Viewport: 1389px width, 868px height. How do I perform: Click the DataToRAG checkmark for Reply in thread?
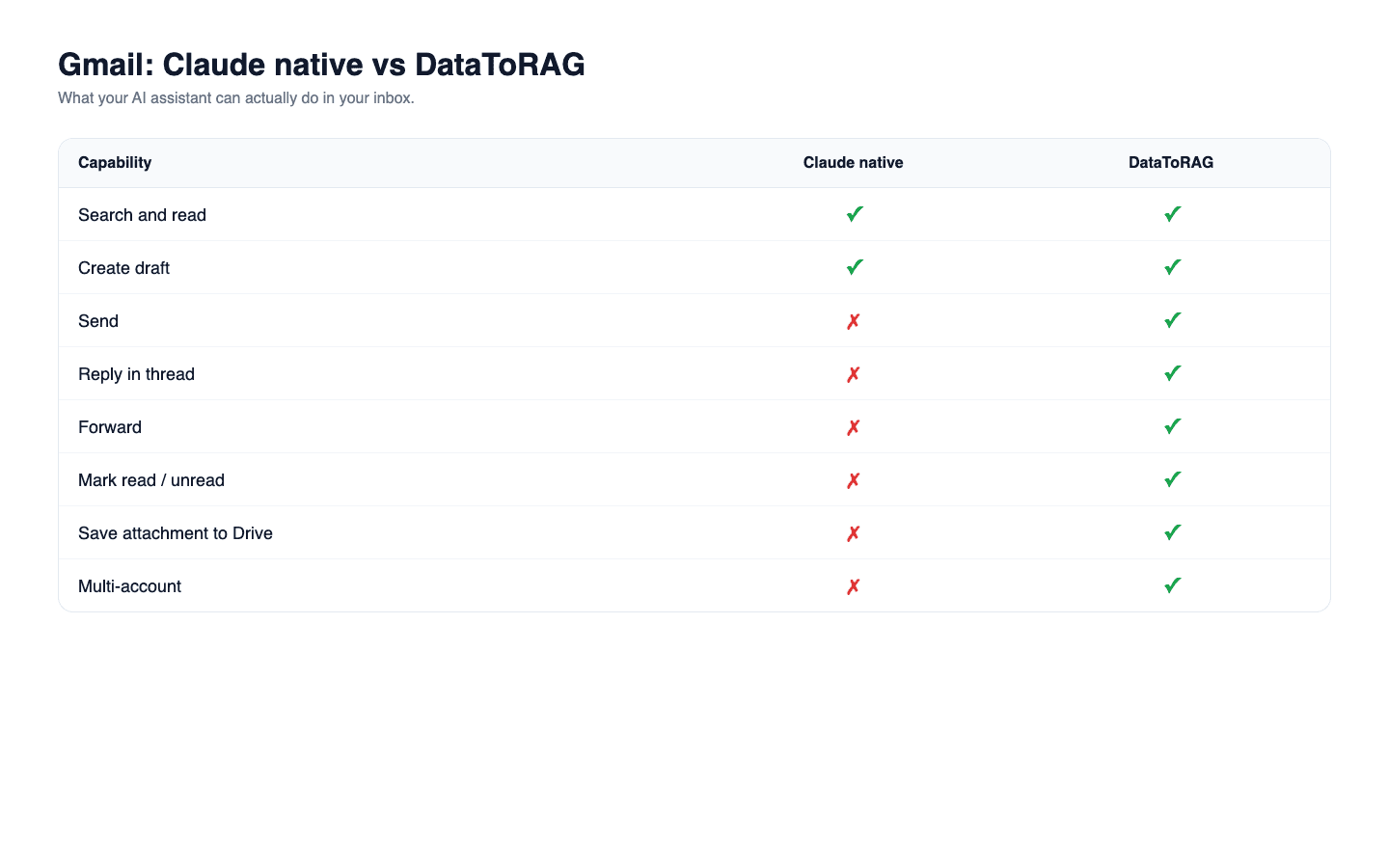[x=1172, y=373]
